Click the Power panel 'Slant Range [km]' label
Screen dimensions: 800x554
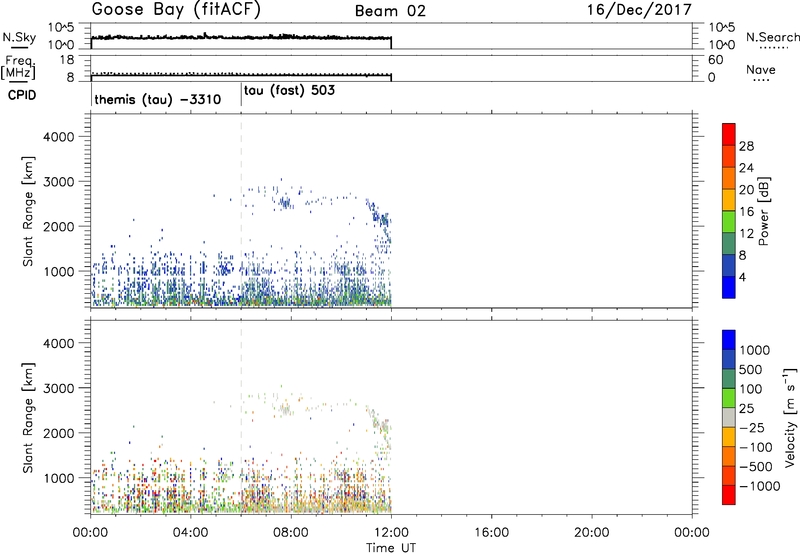pyautogui.click(x=28, y=211)
